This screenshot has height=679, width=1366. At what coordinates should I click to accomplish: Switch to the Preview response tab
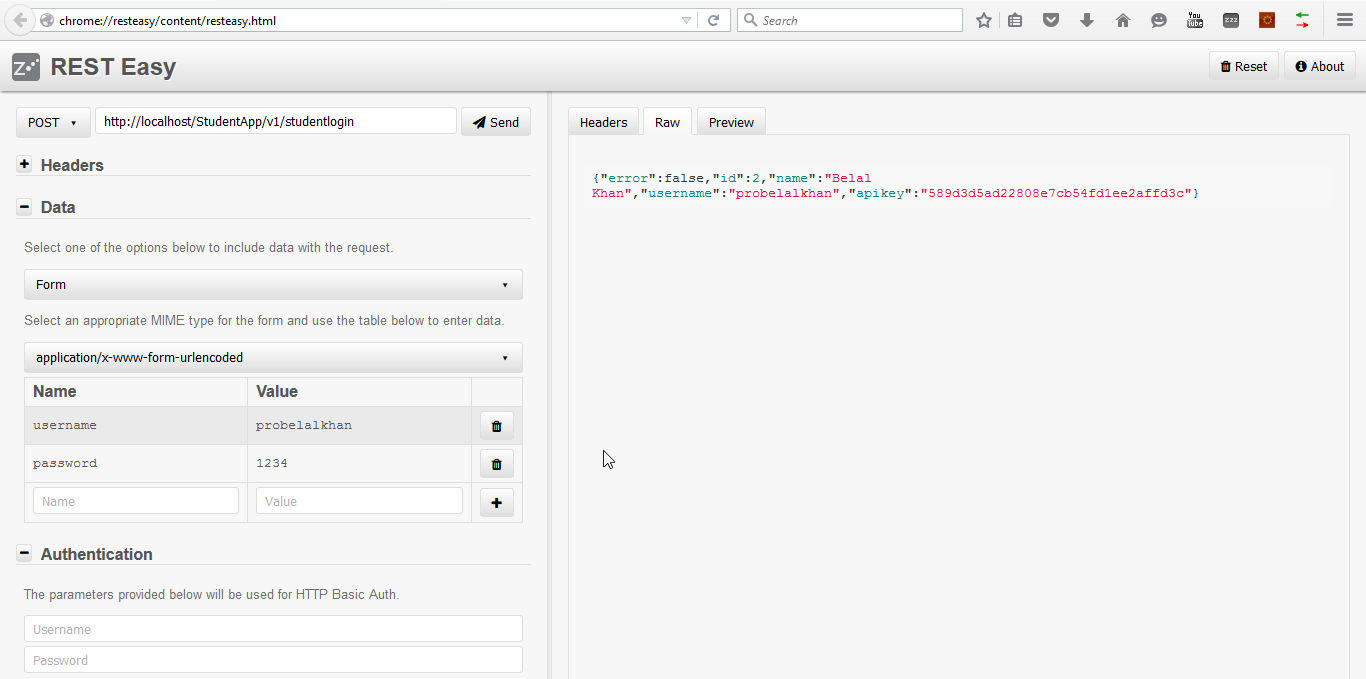[x=731, y=122]
